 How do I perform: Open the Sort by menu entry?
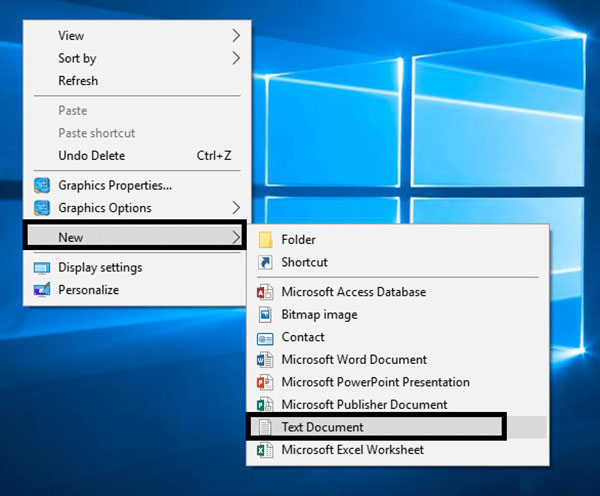tap(137, 58)
